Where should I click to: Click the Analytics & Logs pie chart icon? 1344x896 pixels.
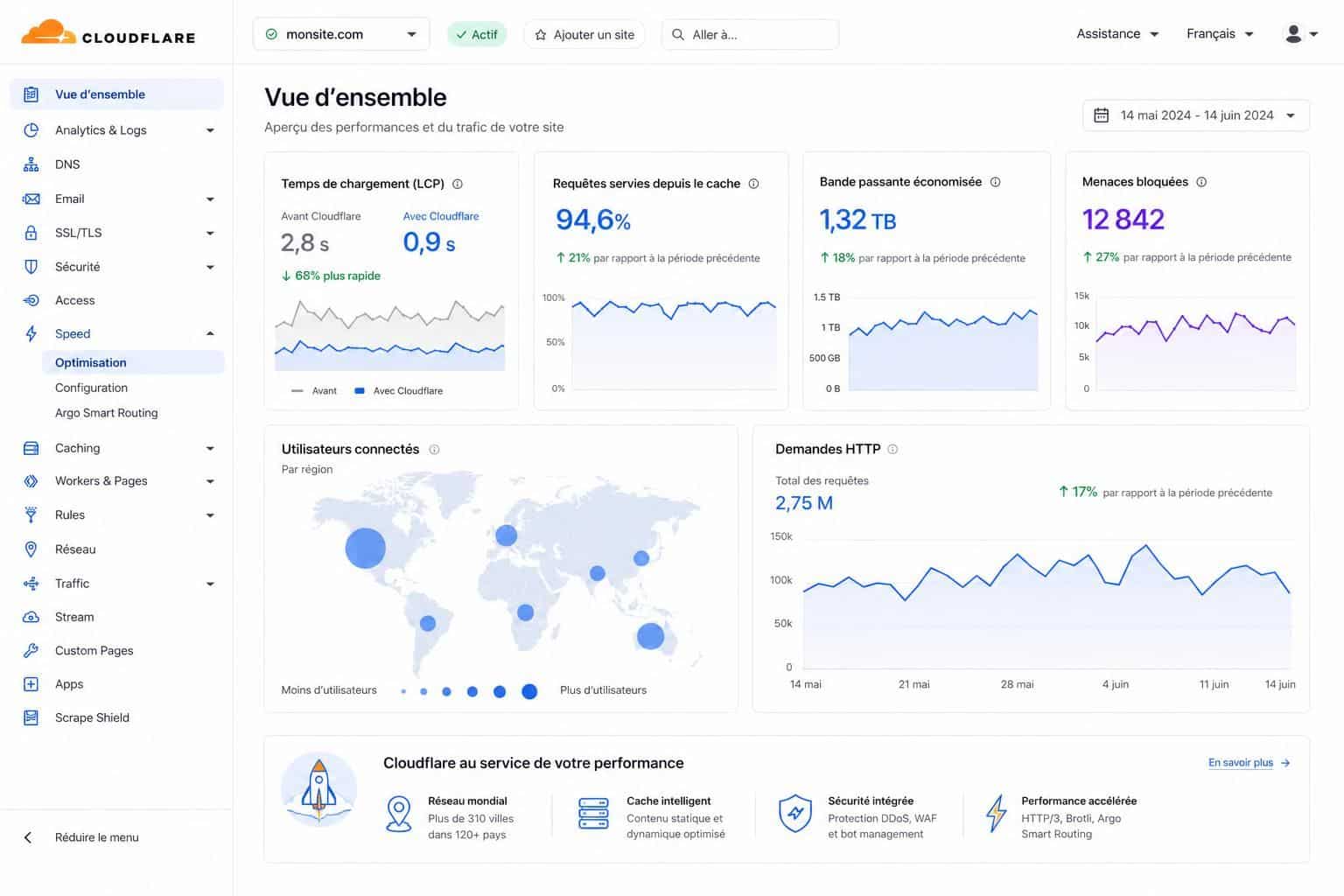pos(31,129)
